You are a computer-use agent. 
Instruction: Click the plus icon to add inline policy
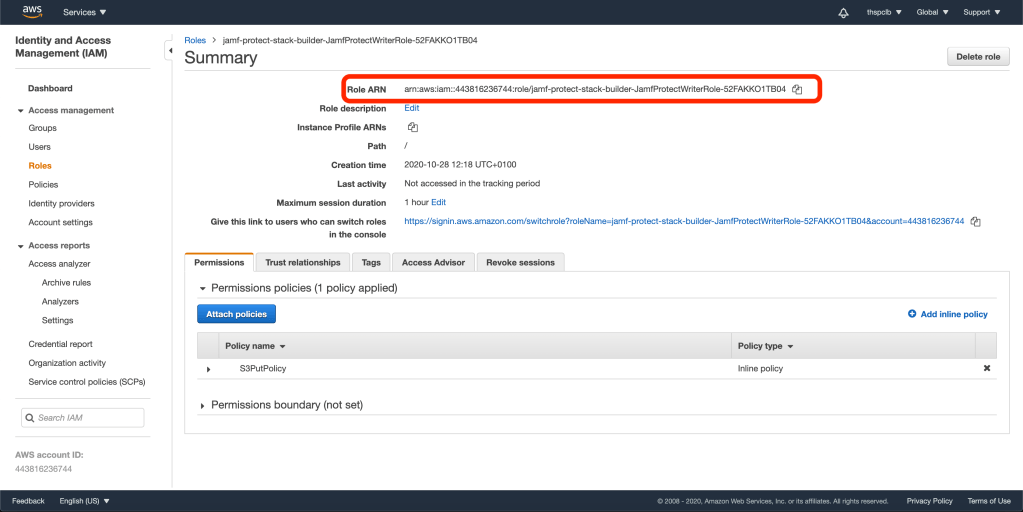point(911,314)
